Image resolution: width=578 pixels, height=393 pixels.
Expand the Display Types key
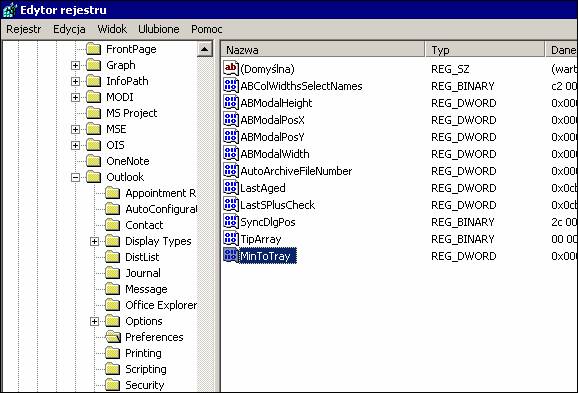tap(94, 241)
